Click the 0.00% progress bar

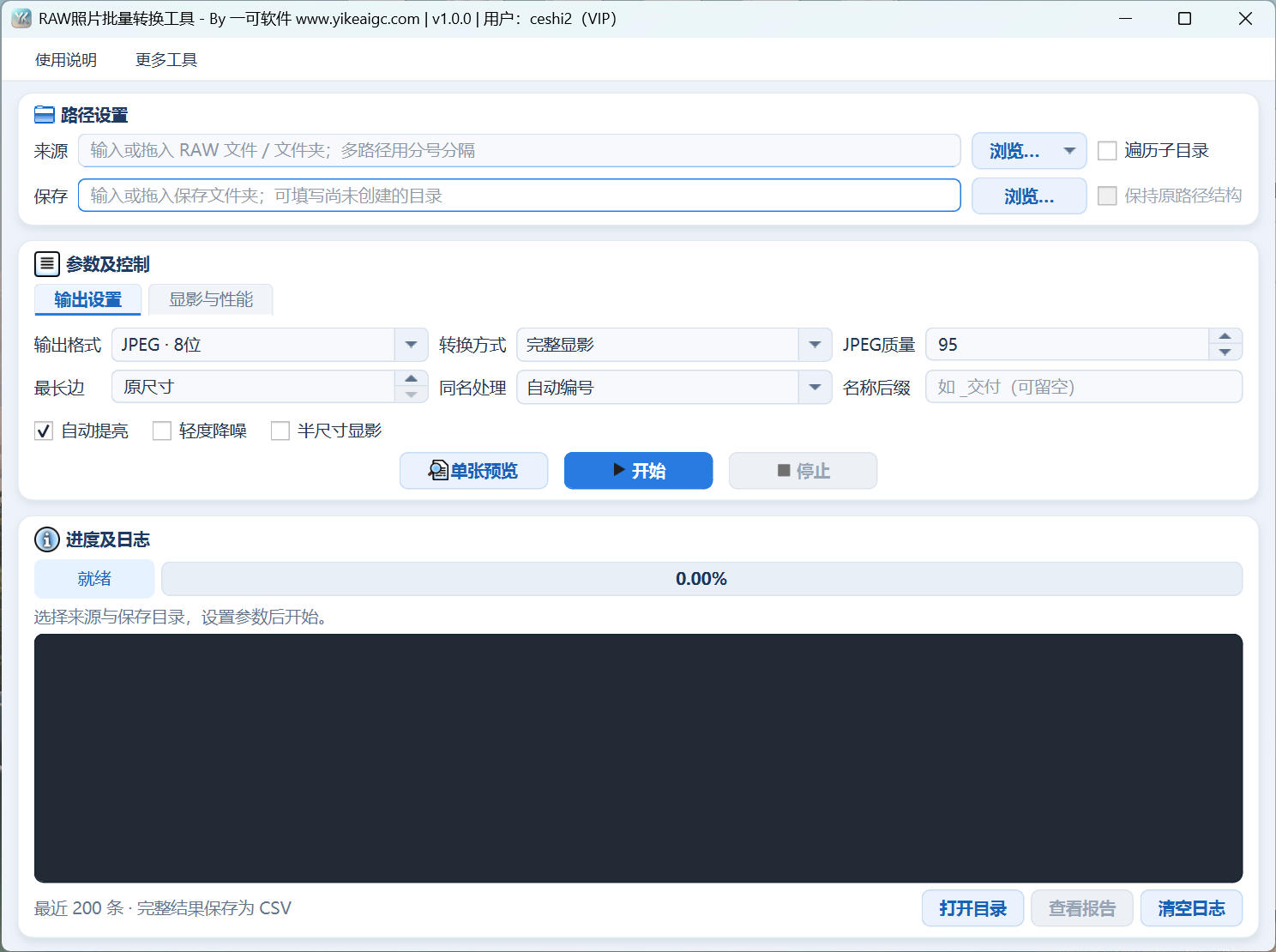pos(701,579)
